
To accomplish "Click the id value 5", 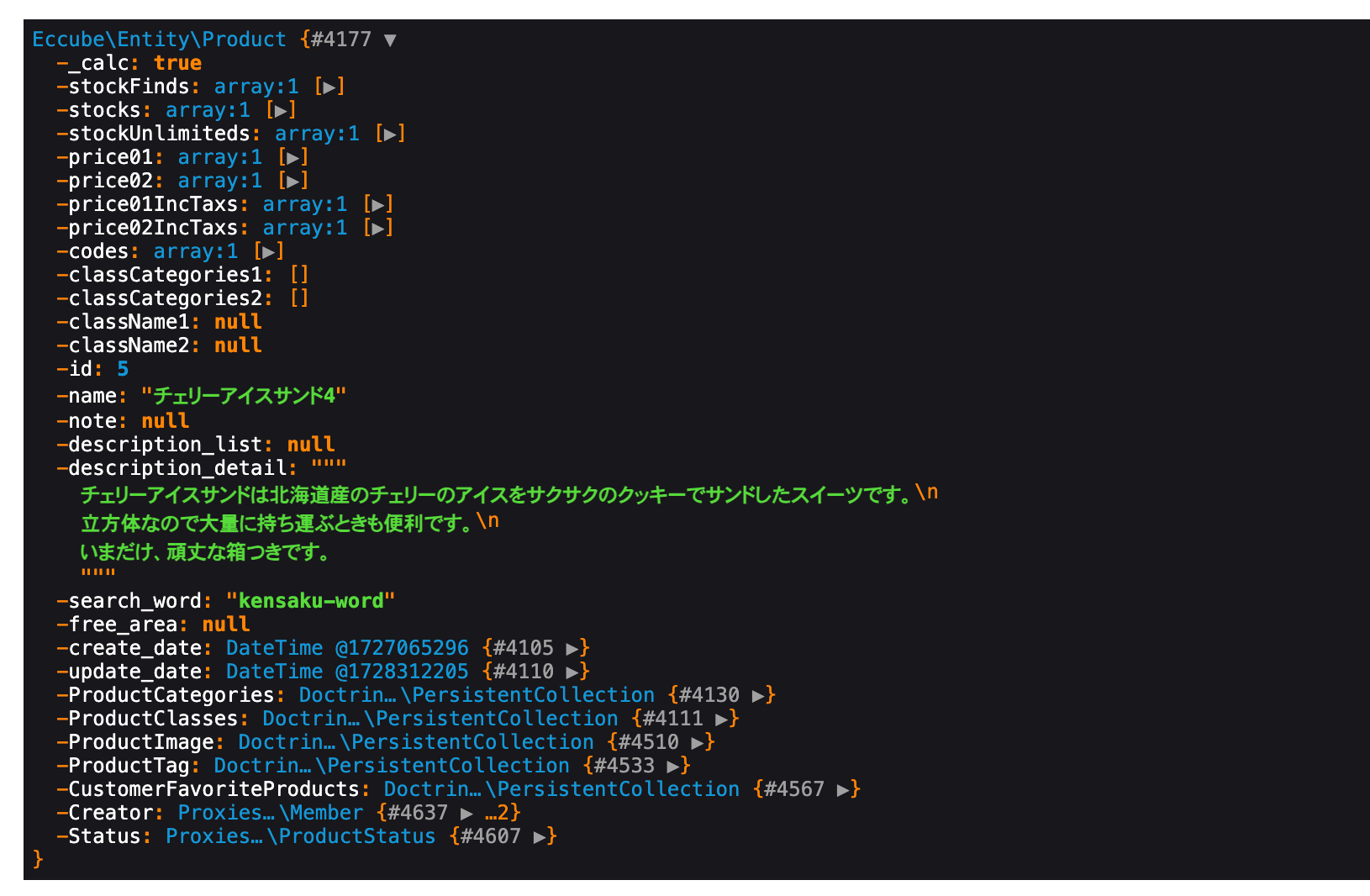I will point(123,369).
